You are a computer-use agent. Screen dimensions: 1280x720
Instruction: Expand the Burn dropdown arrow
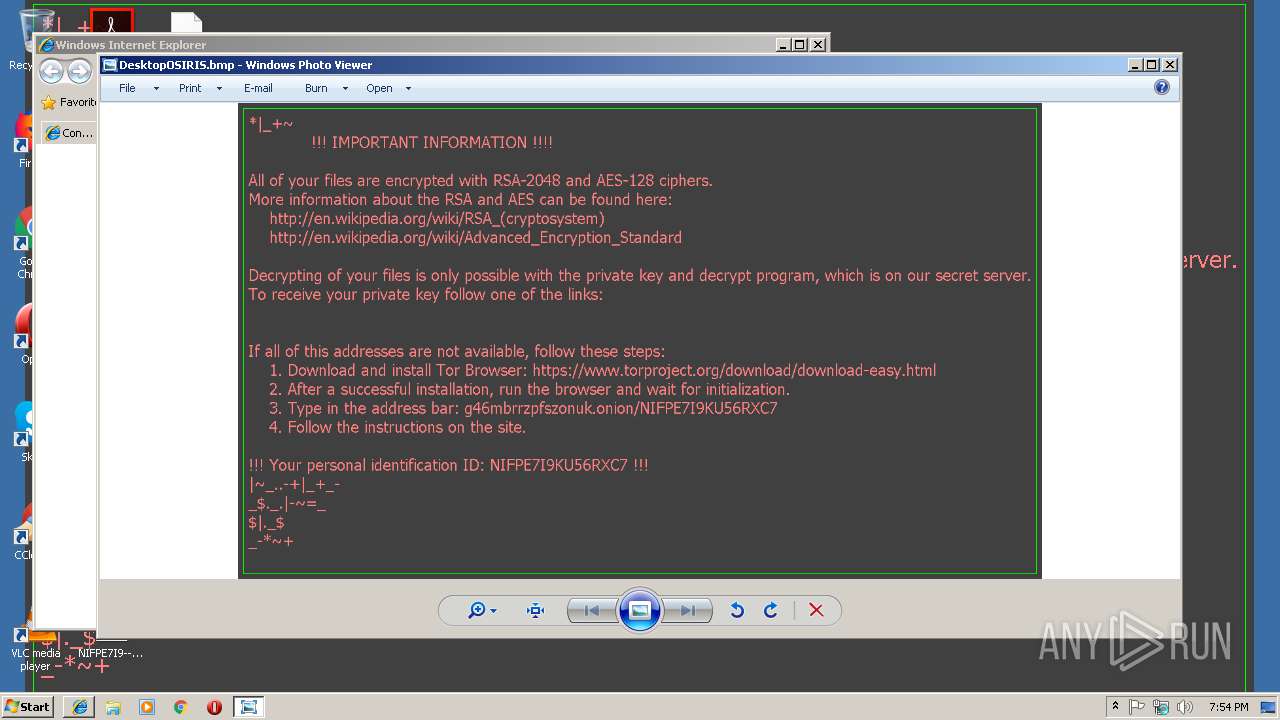[x=345, y=88]
